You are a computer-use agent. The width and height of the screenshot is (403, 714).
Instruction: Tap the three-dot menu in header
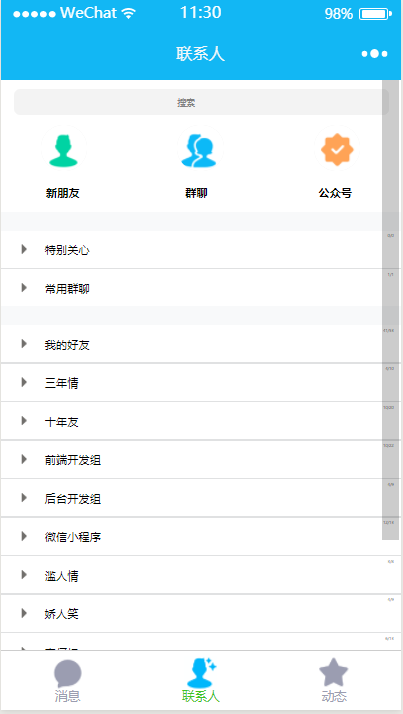click(x=374, y=54)
